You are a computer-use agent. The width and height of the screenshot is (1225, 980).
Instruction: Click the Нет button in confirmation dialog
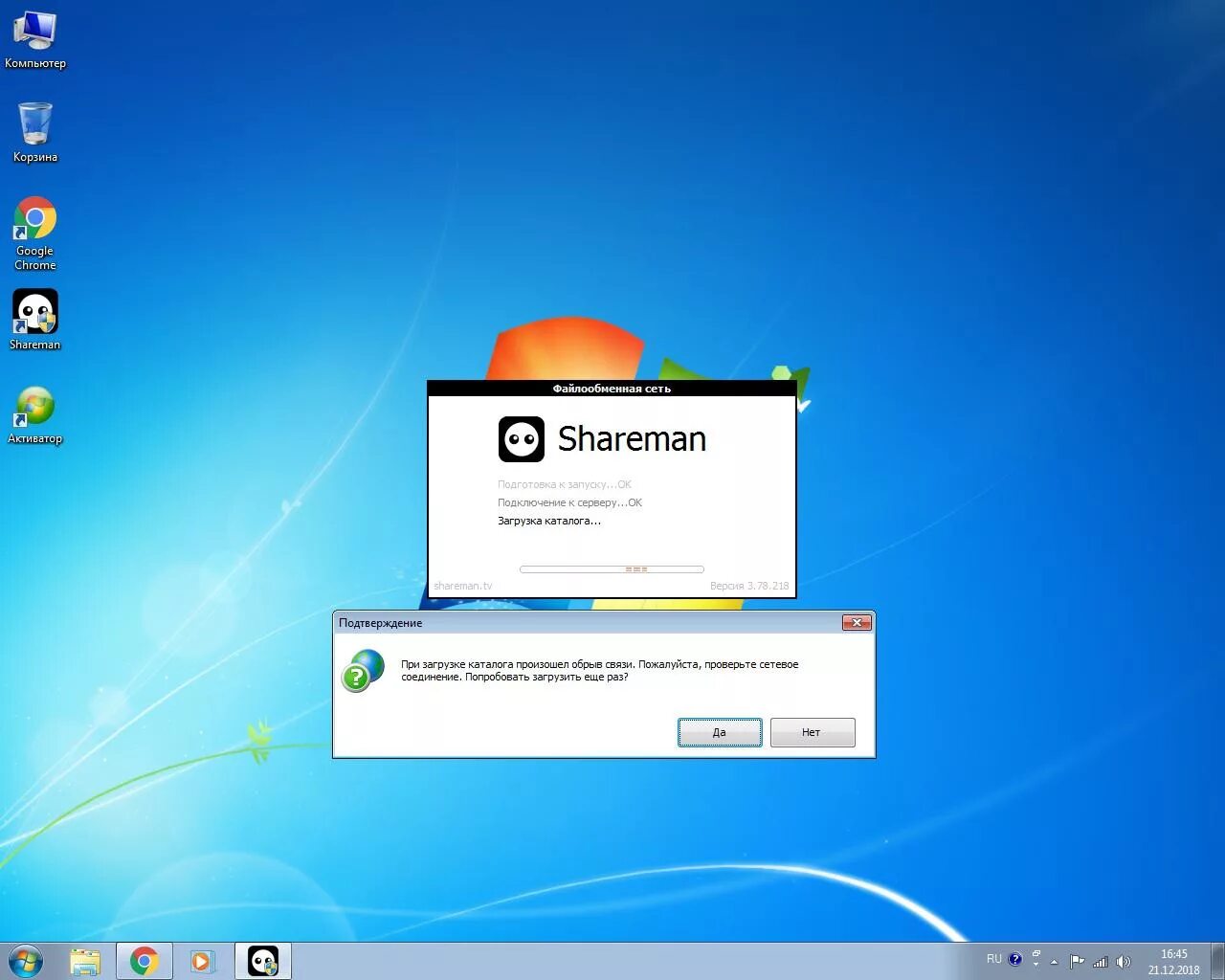pos(813,732)
